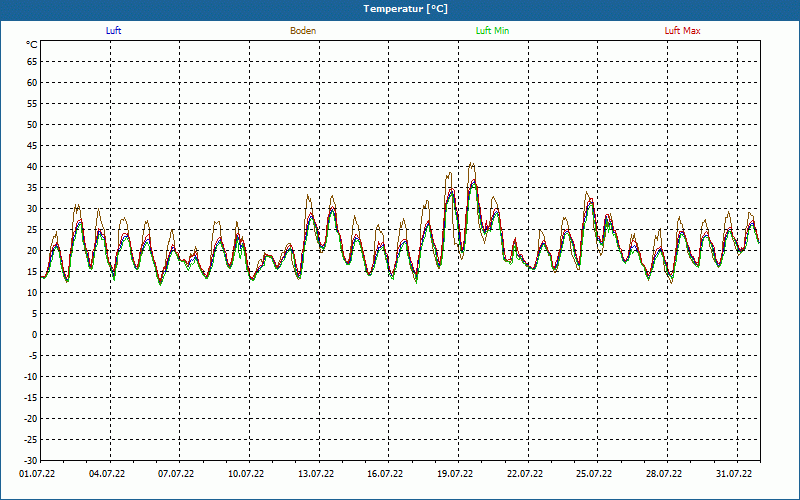Click the highest Boden peak above 40°C
Screen dimensions: 800x500
472,164
